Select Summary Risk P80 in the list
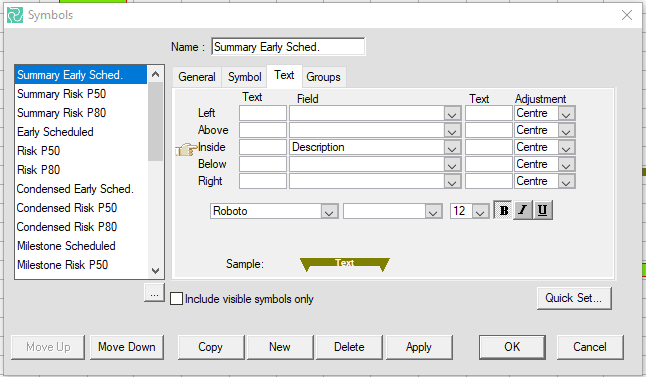Image resolution: width=646 pixels, height=377 pixels. (81, 113)
